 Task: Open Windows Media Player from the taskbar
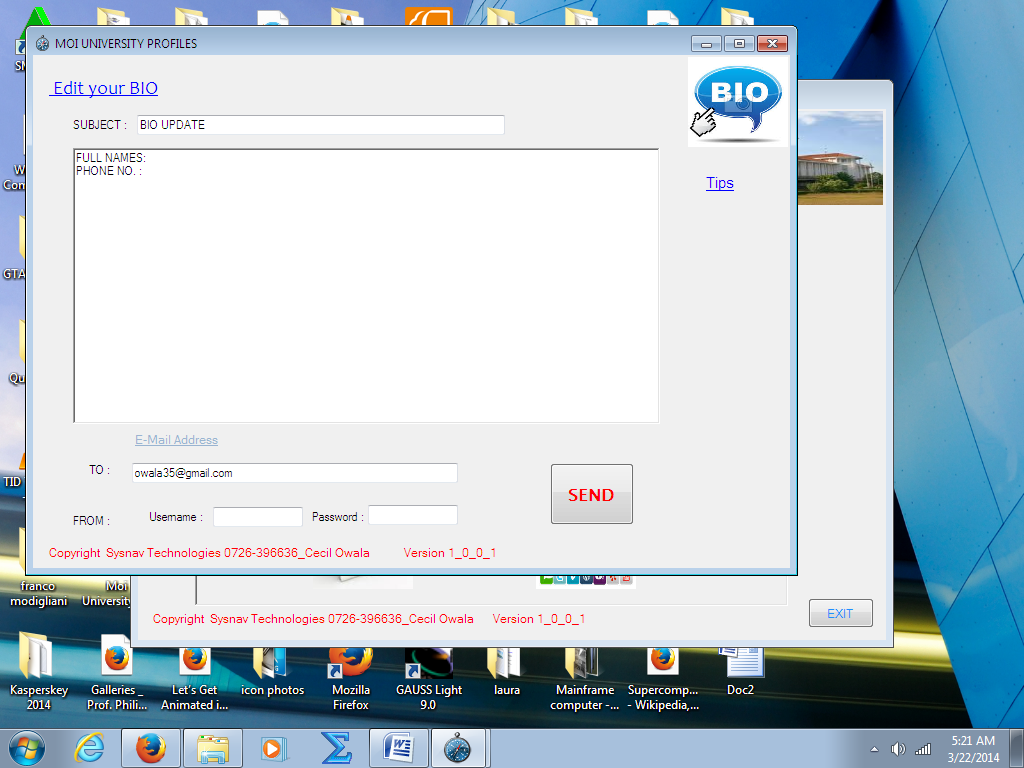click(x=272, y=748)
